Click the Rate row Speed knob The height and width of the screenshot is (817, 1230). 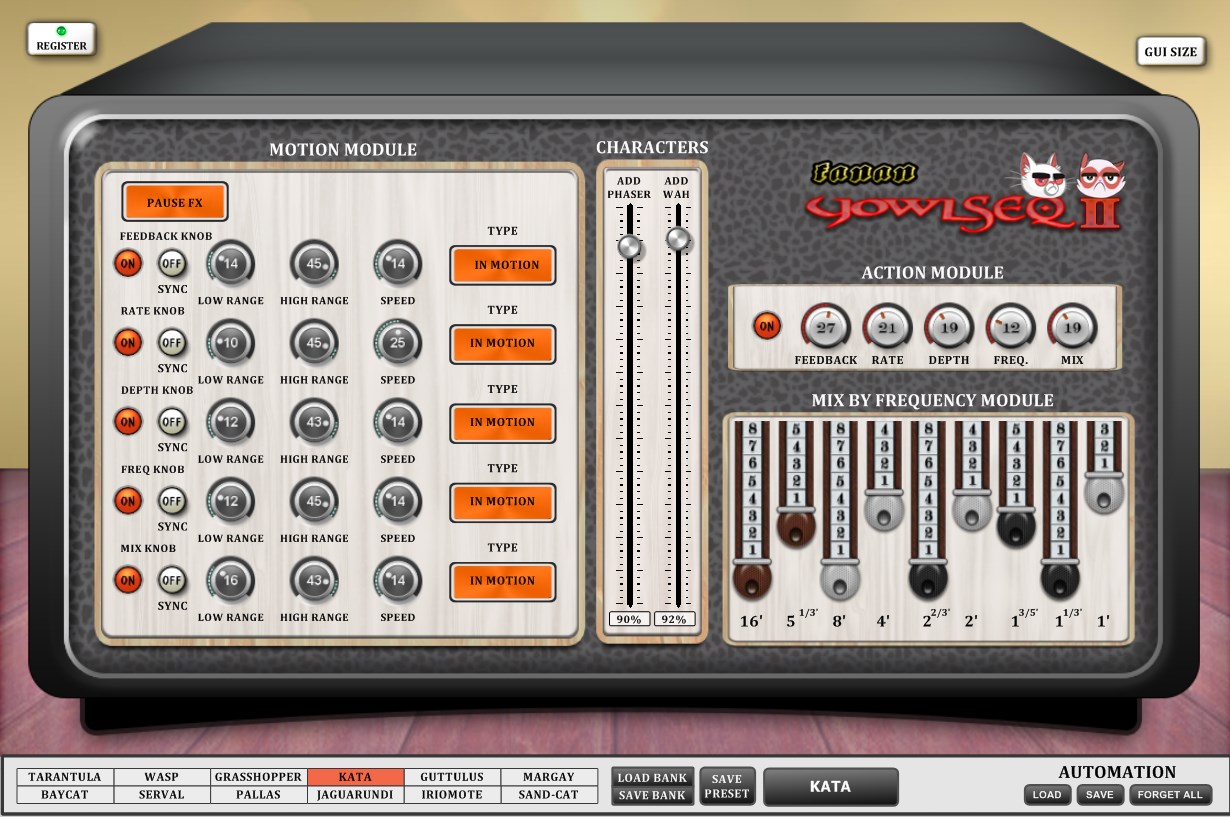click(398, 343)
